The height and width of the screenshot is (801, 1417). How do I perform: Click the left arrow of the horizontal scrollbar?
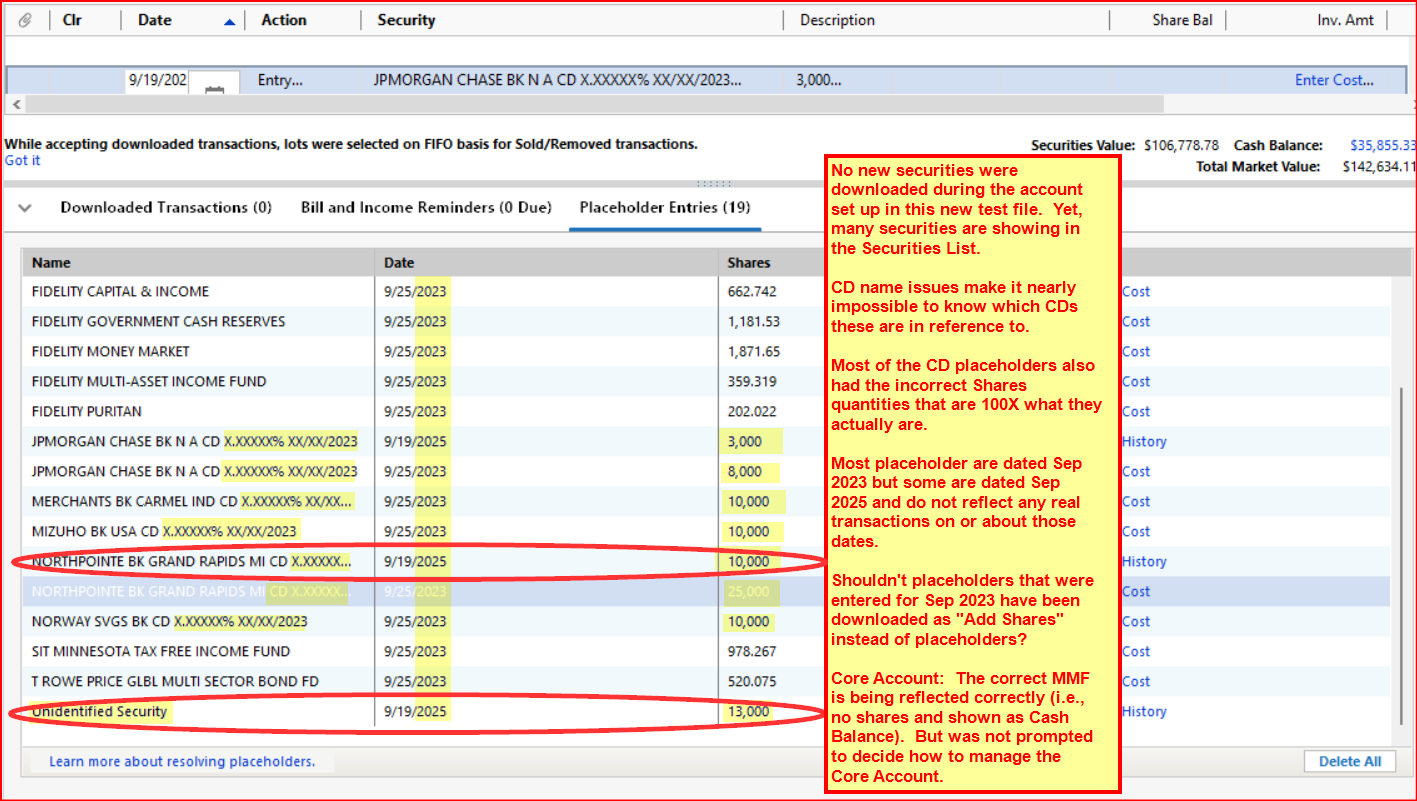tap(14, 104)
